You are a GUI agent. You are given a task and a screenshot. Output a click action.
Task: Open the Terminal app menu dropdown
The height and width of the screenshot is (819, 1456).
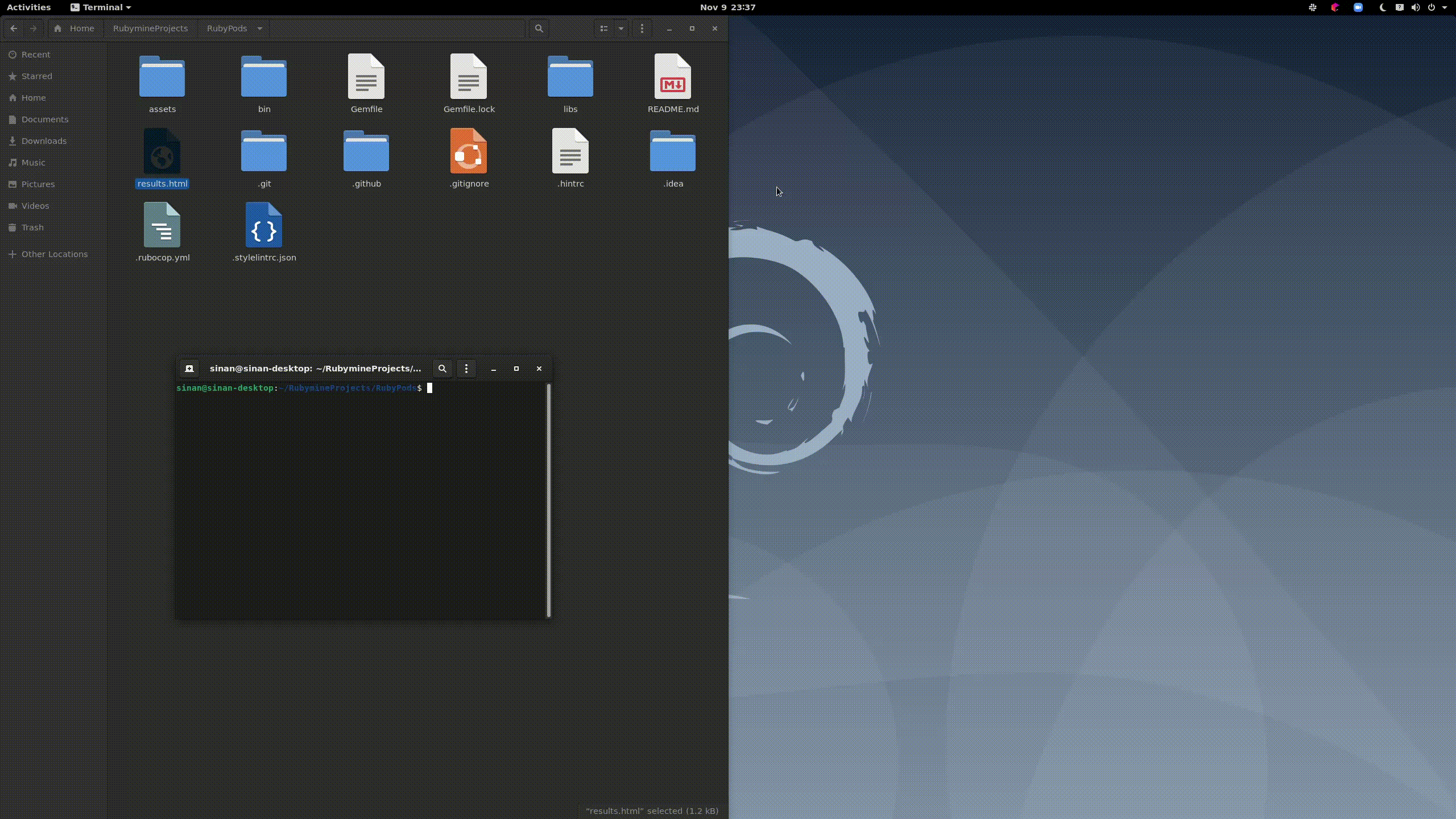101,7
